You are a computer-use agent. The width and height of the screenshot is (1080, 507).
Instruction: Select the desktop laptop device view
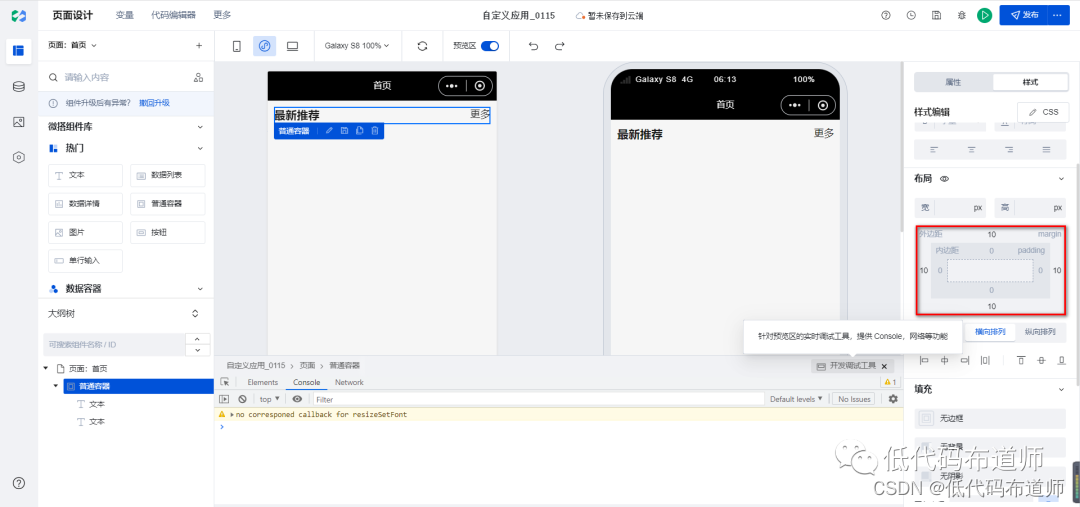(x=292, y=46)
